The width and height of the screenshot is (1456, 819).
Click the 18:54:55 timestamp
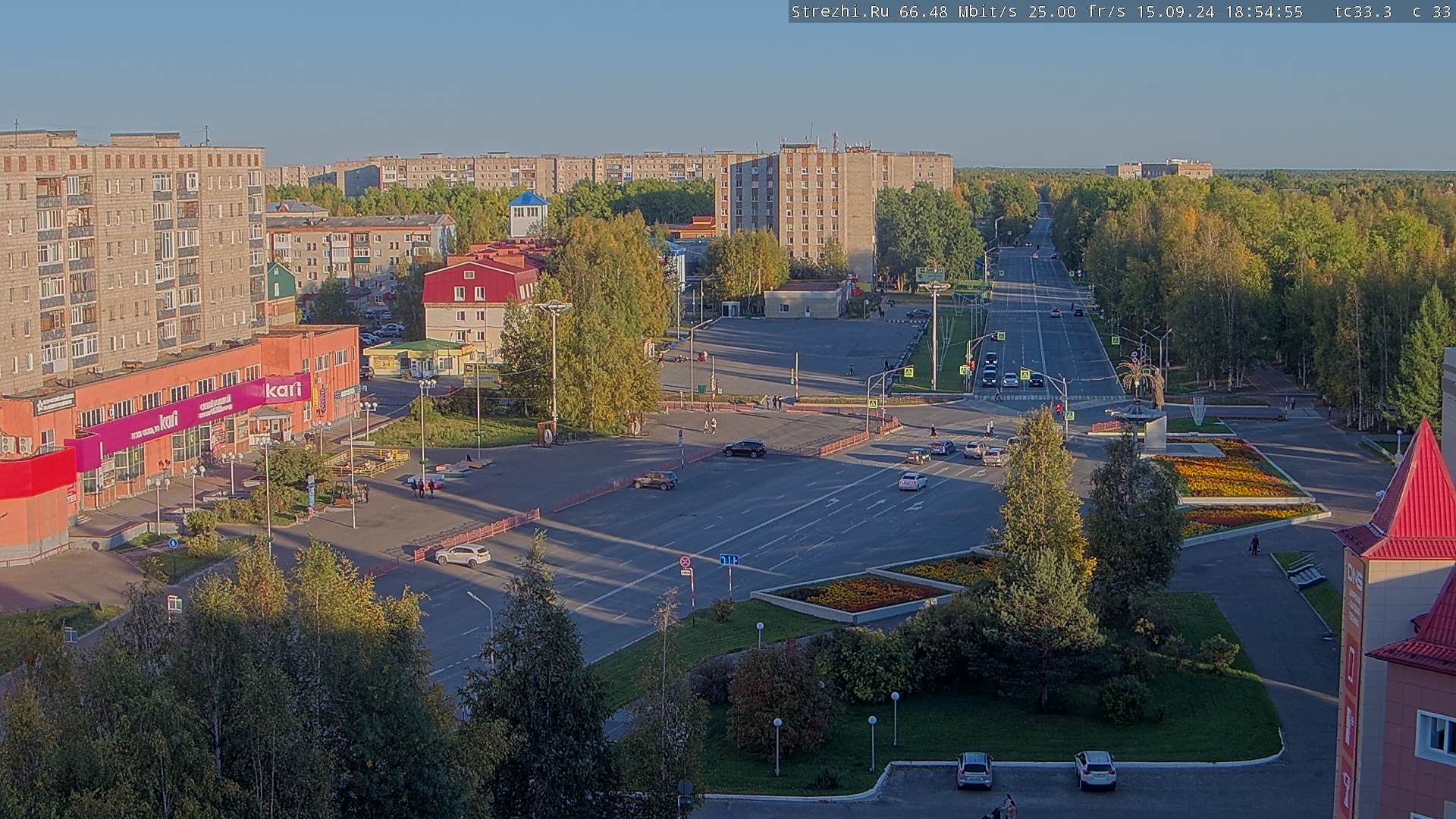click(1264, 12)
